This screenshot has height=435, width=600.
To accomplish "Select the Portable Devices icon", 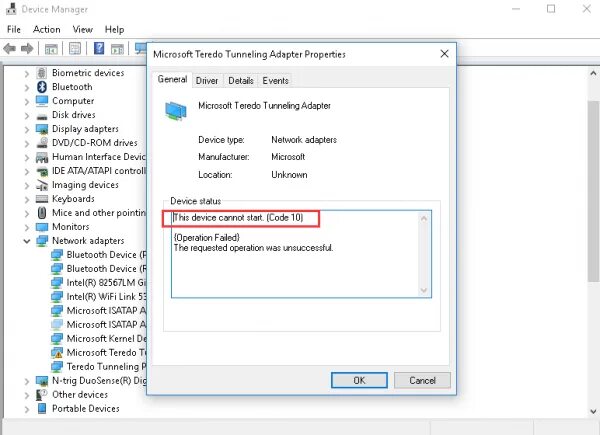I will [42, 409].
